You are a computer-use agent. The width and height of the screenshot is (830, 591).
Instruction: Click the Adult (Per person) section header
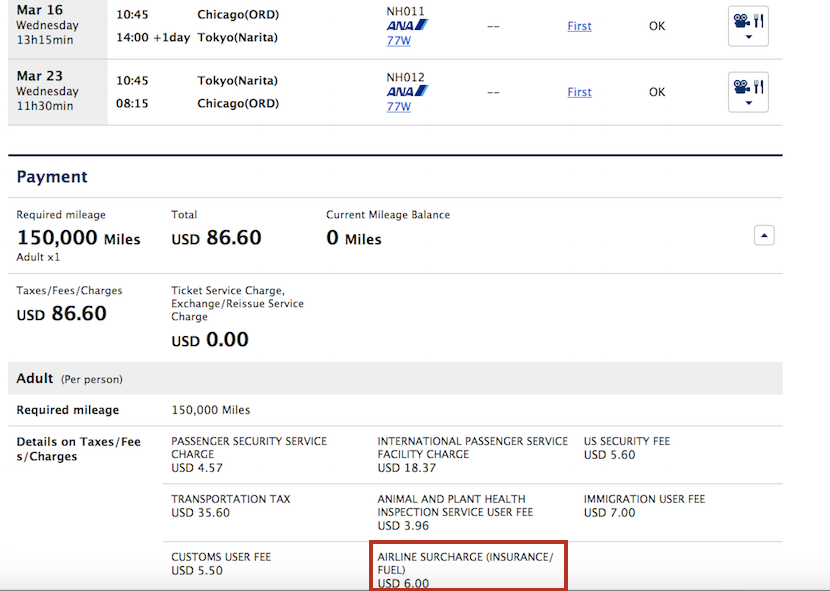[x=70, y=379]
